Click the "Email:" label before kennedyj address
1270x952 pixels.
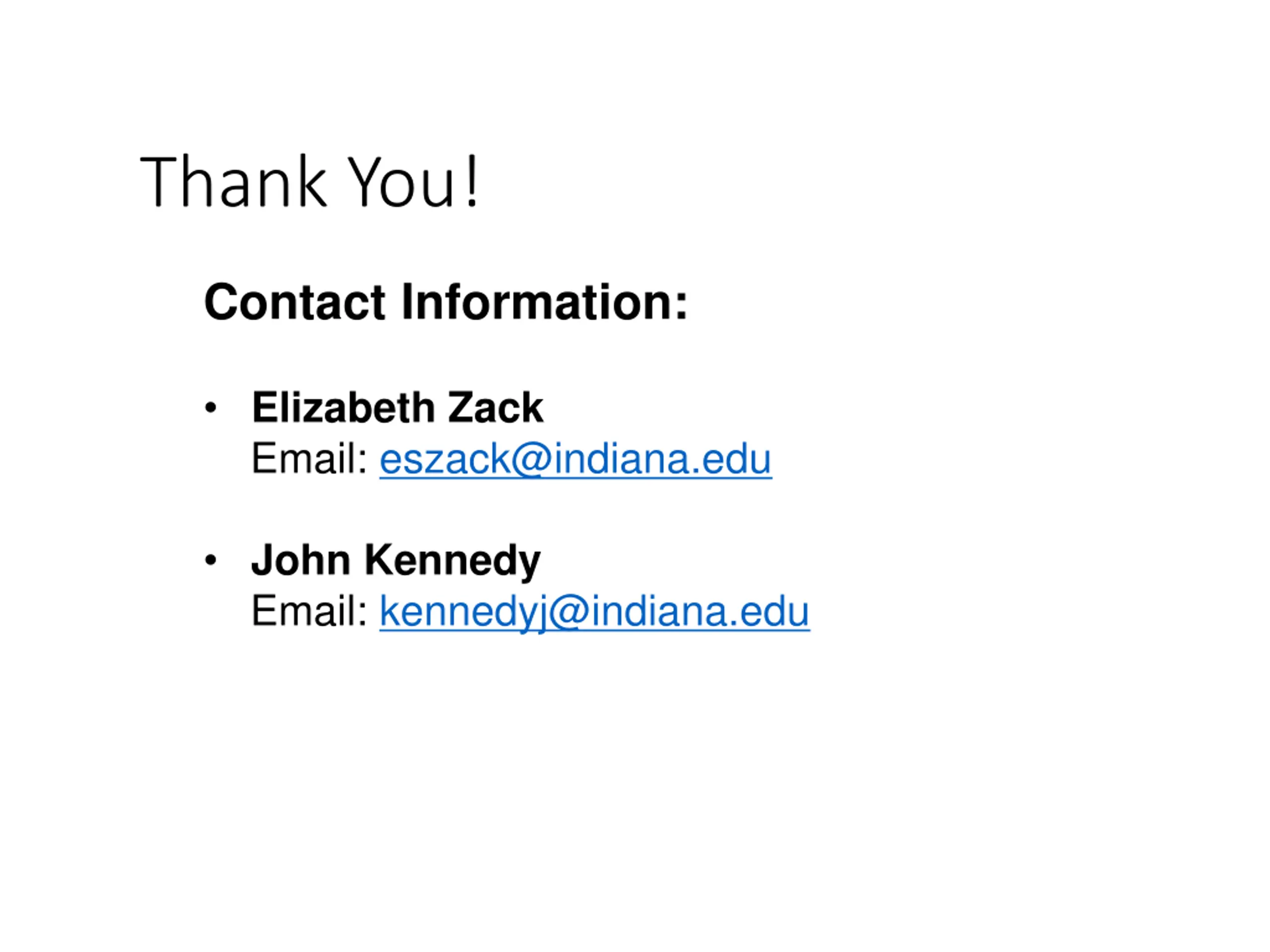(310, 611)
